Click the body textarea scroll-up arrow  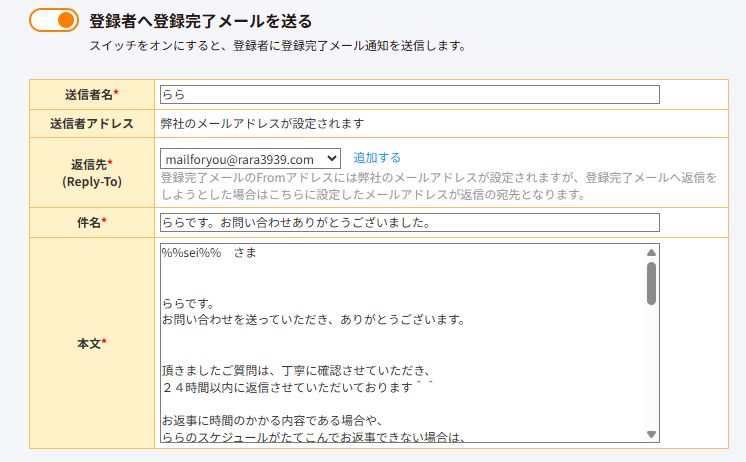point(651,252)
